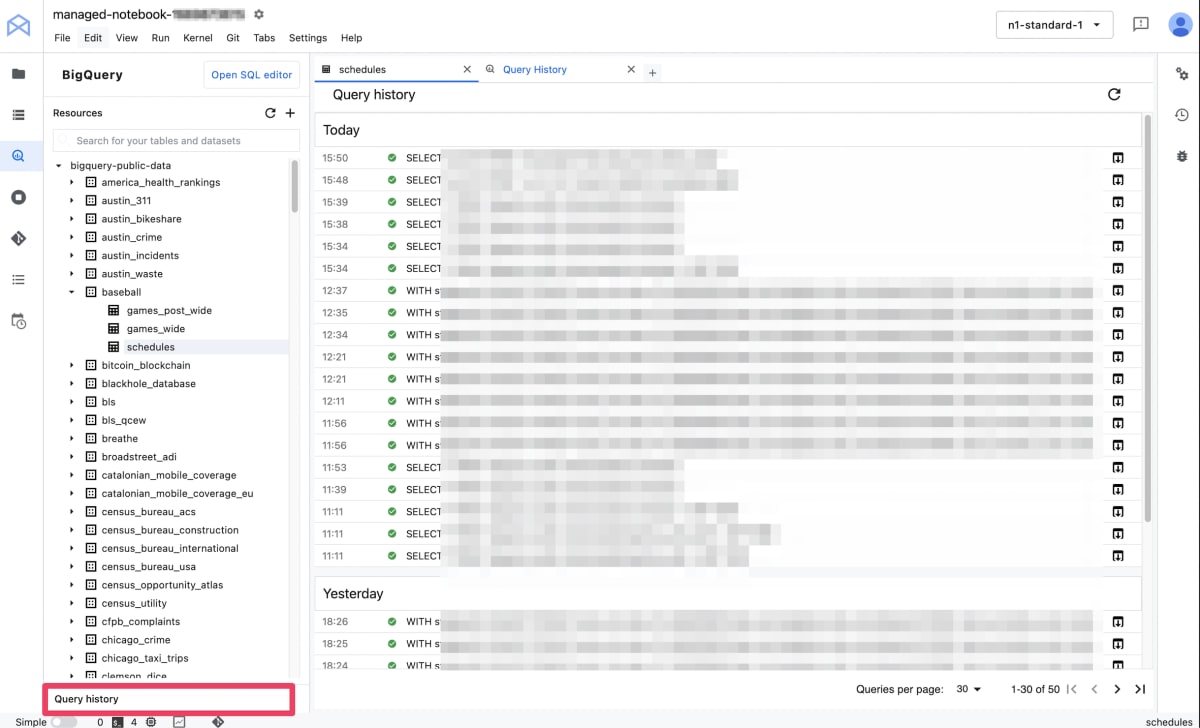The width and height of the screenshot is (1200, 728).
Task: Click the CPU chip icon in status bar
Action: pos(150,721)
